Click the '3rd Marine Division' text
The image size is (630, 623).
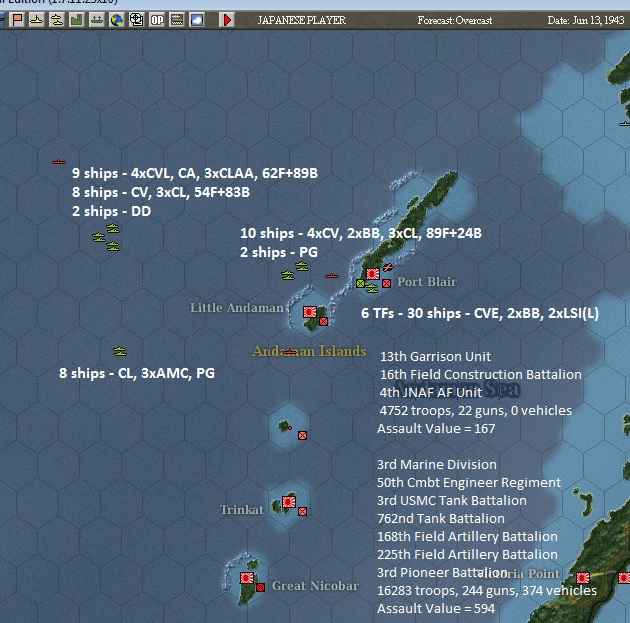pyautogui.click(x=437, y=465)
